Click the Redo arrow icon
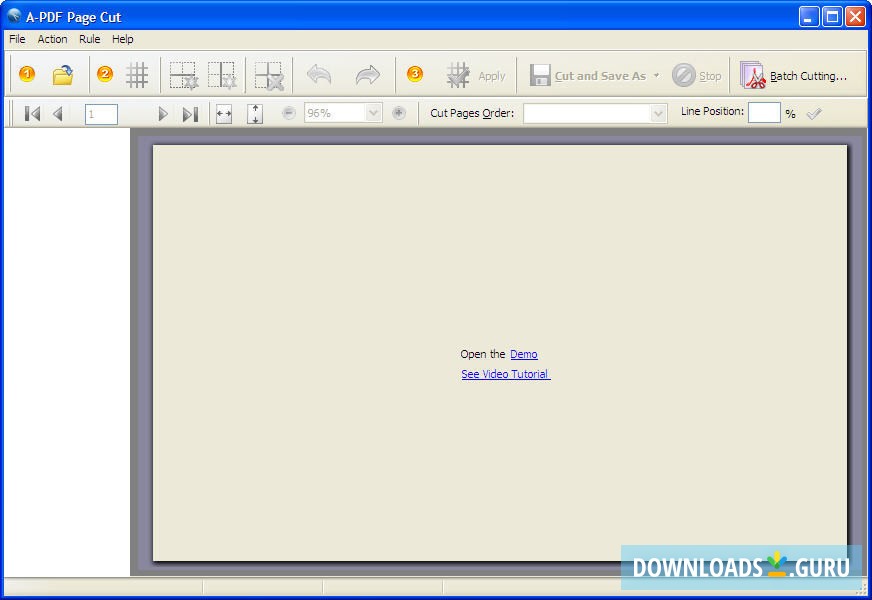 coord(368,75)
